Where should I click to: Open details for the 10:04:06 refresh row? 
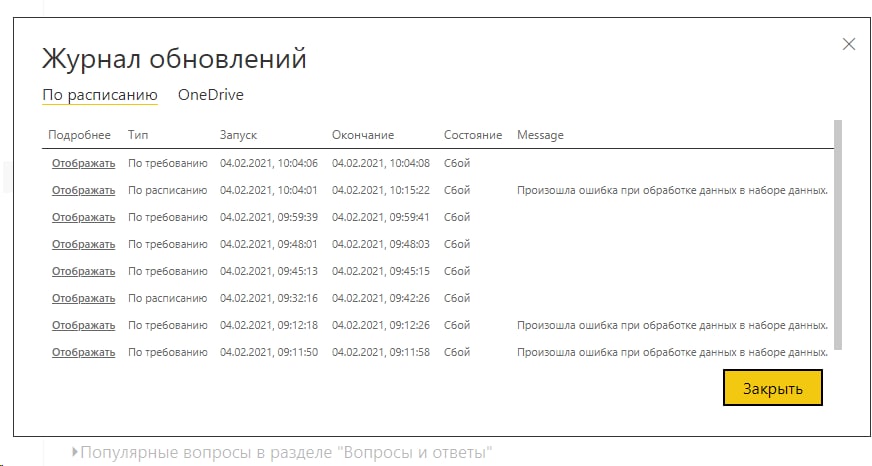(x=83, y=163)
